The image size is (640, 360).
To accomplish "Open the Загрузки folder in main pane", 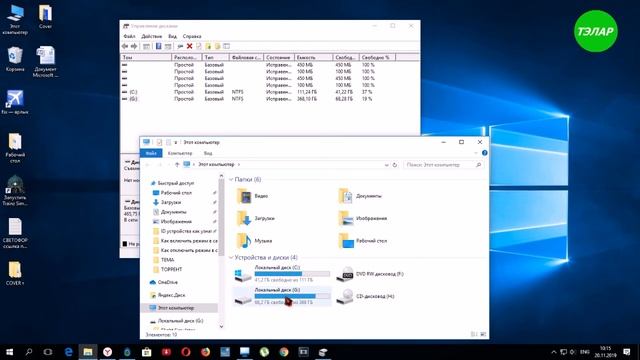I will tap(256, 218).
